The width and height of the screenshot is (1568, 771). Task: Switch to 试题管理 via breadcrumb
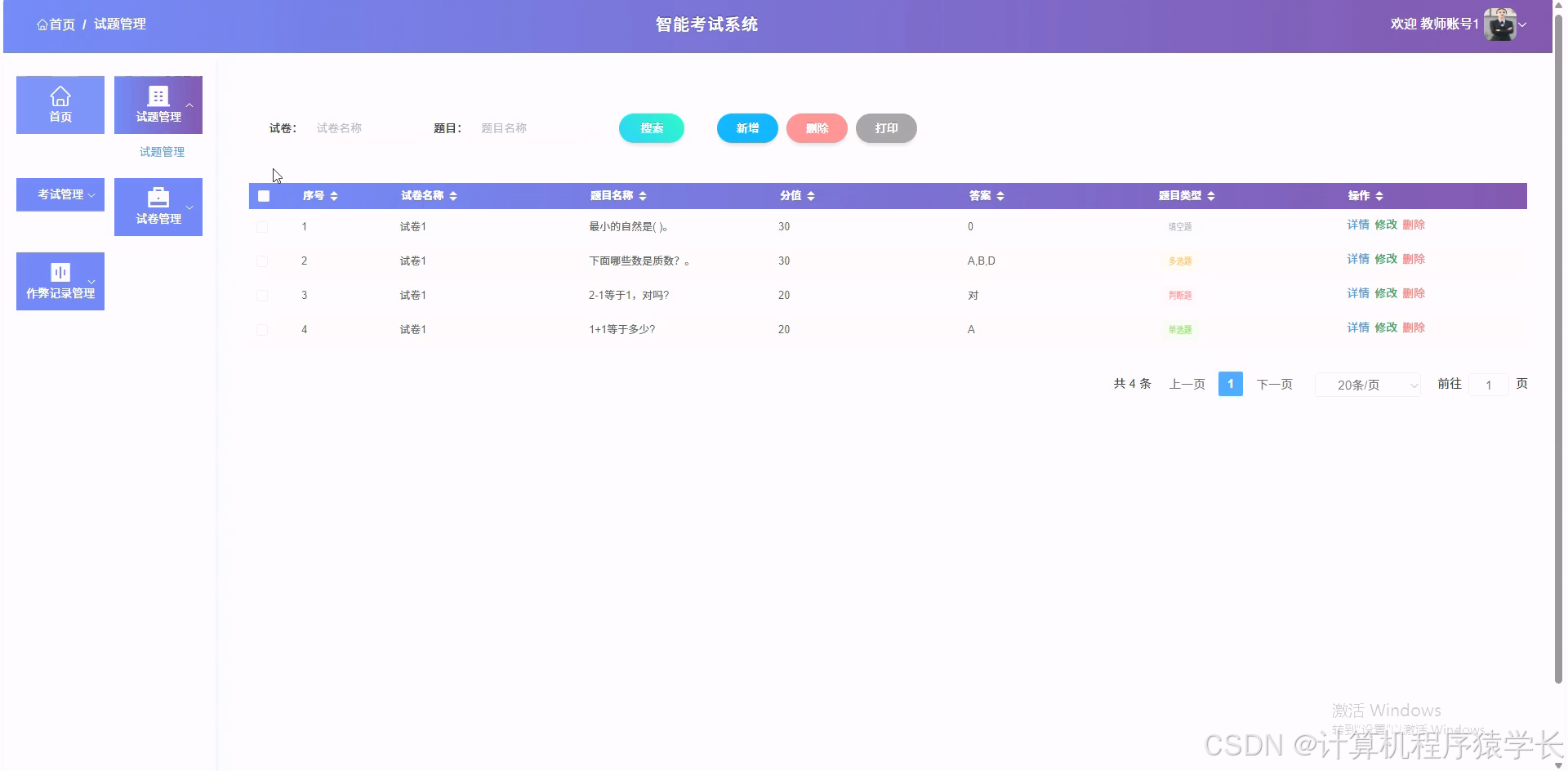(x=119, y=24)
